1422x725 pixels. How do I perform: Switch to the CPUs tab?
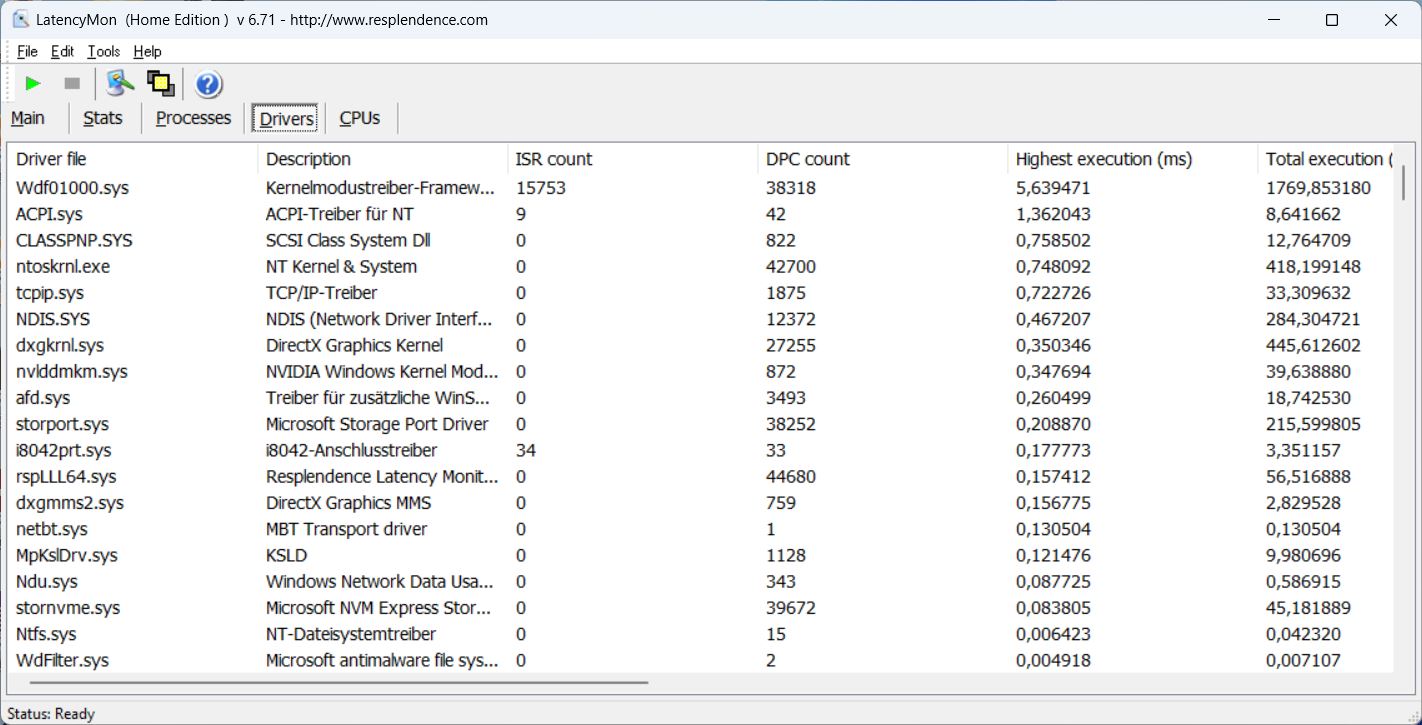coord(360,118)
